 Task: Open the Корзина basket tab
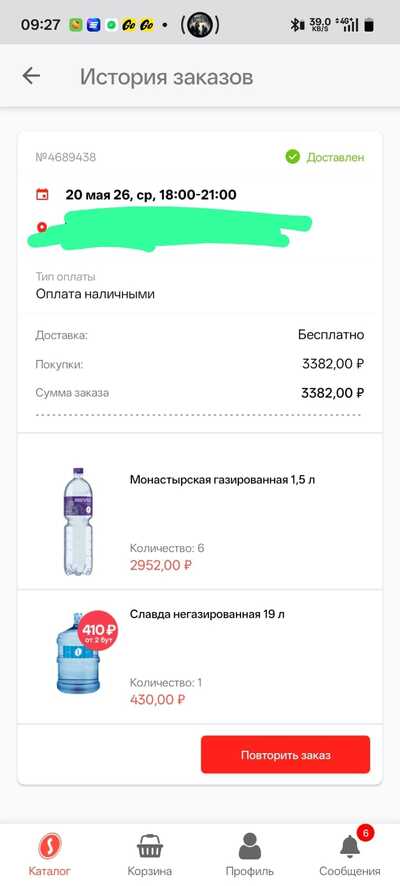150,854
